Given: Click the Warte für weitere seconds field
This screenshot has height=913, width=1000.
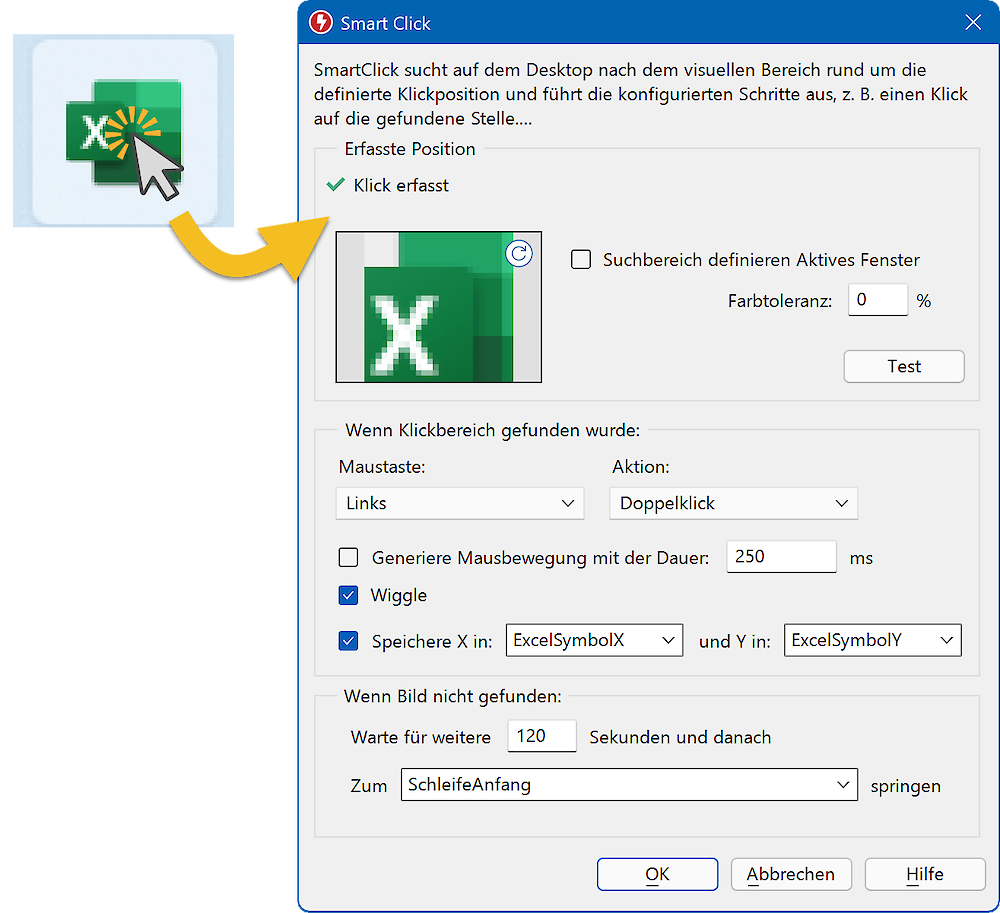Looking at the screenshot, I should [542, 736].
